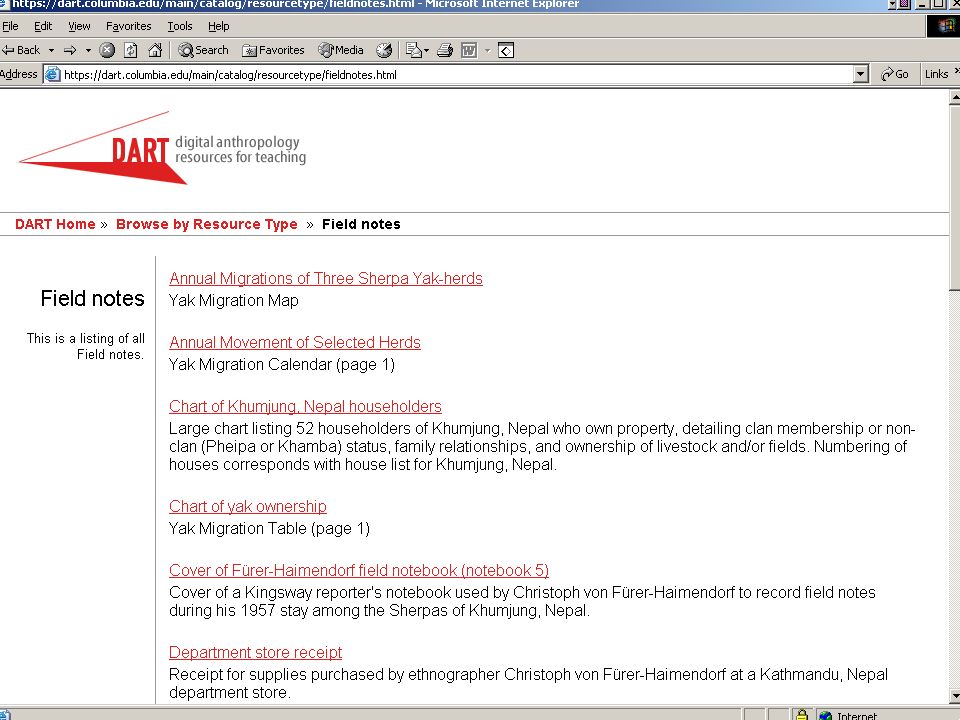Open Annual Migrations of Three Sherpa Yak-herds
This screenshot has height=720, width=960.
(326, 279)
